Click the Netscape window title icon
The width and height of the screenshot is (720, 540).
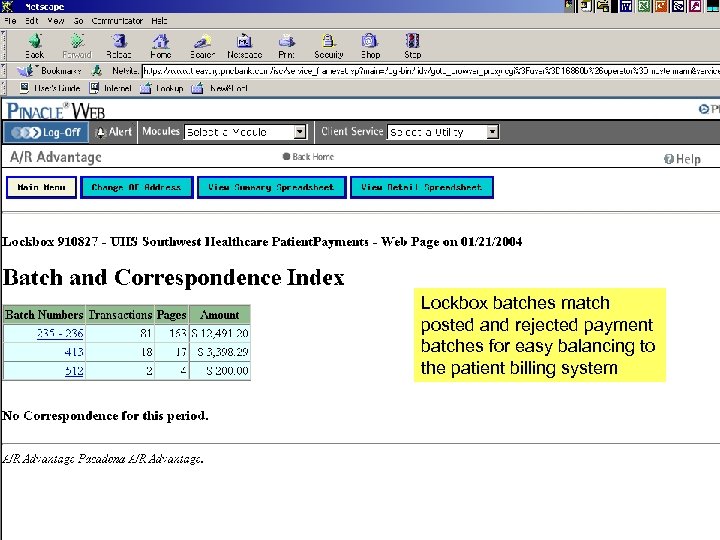click(7, 6)
